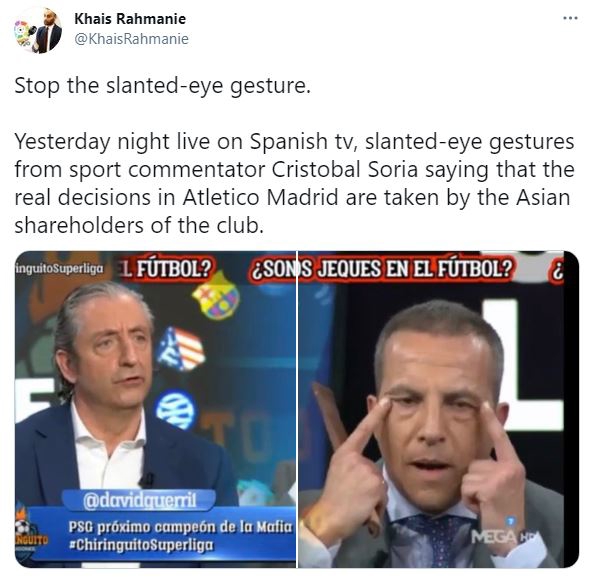Click the lapel microphone on the navy blazer
The image size is (591, 582).
tap(146, 480)
